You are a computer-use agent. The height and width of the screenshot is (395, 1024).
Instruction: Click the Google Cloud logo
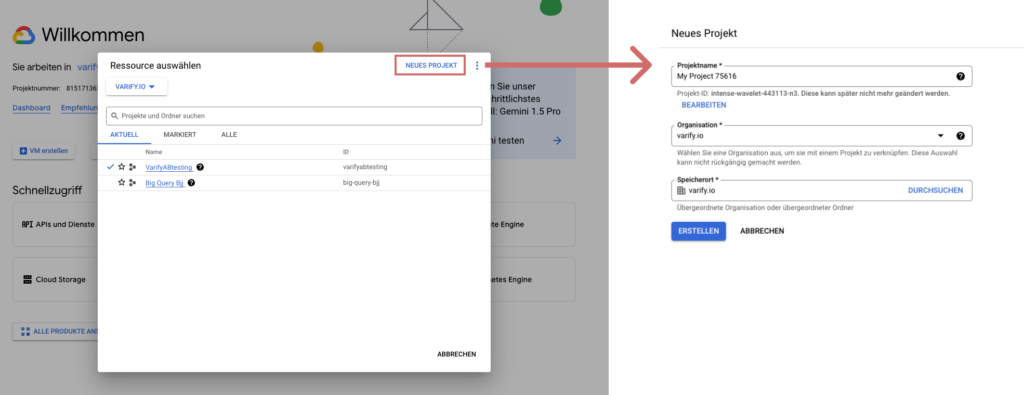tap(24, 35)
